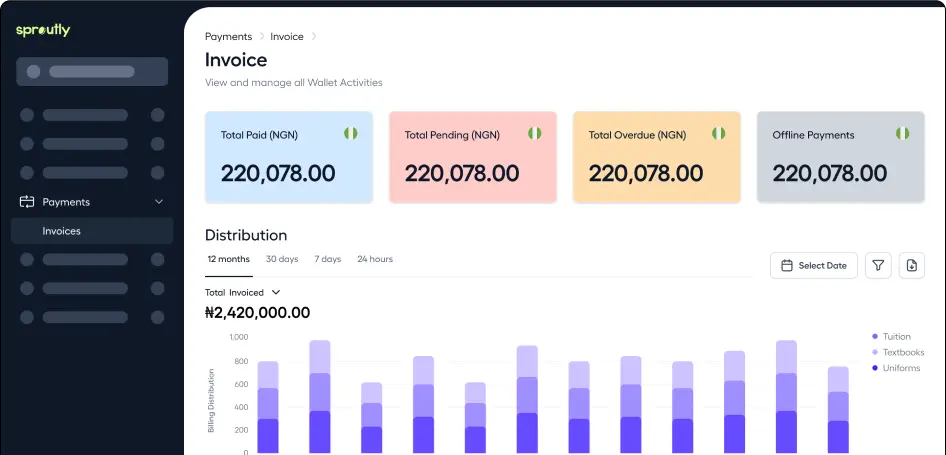Go to Payments breadcrumb link

[228, 36]
